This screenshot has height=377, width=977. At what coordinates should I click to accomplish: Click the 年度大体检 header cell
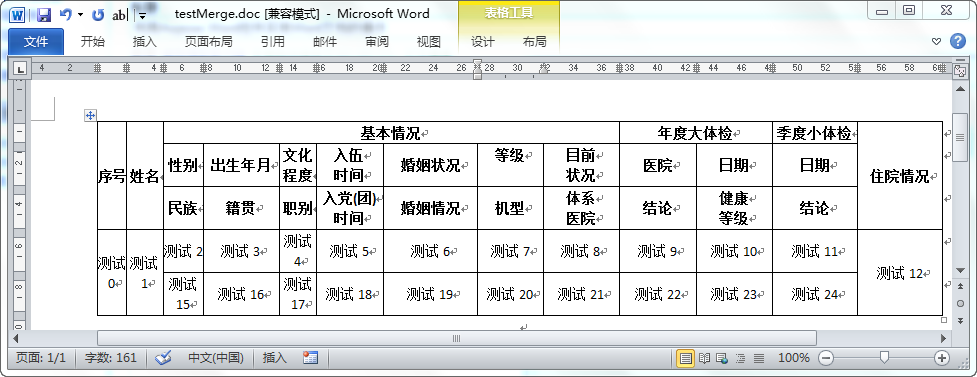coord(696,133)
